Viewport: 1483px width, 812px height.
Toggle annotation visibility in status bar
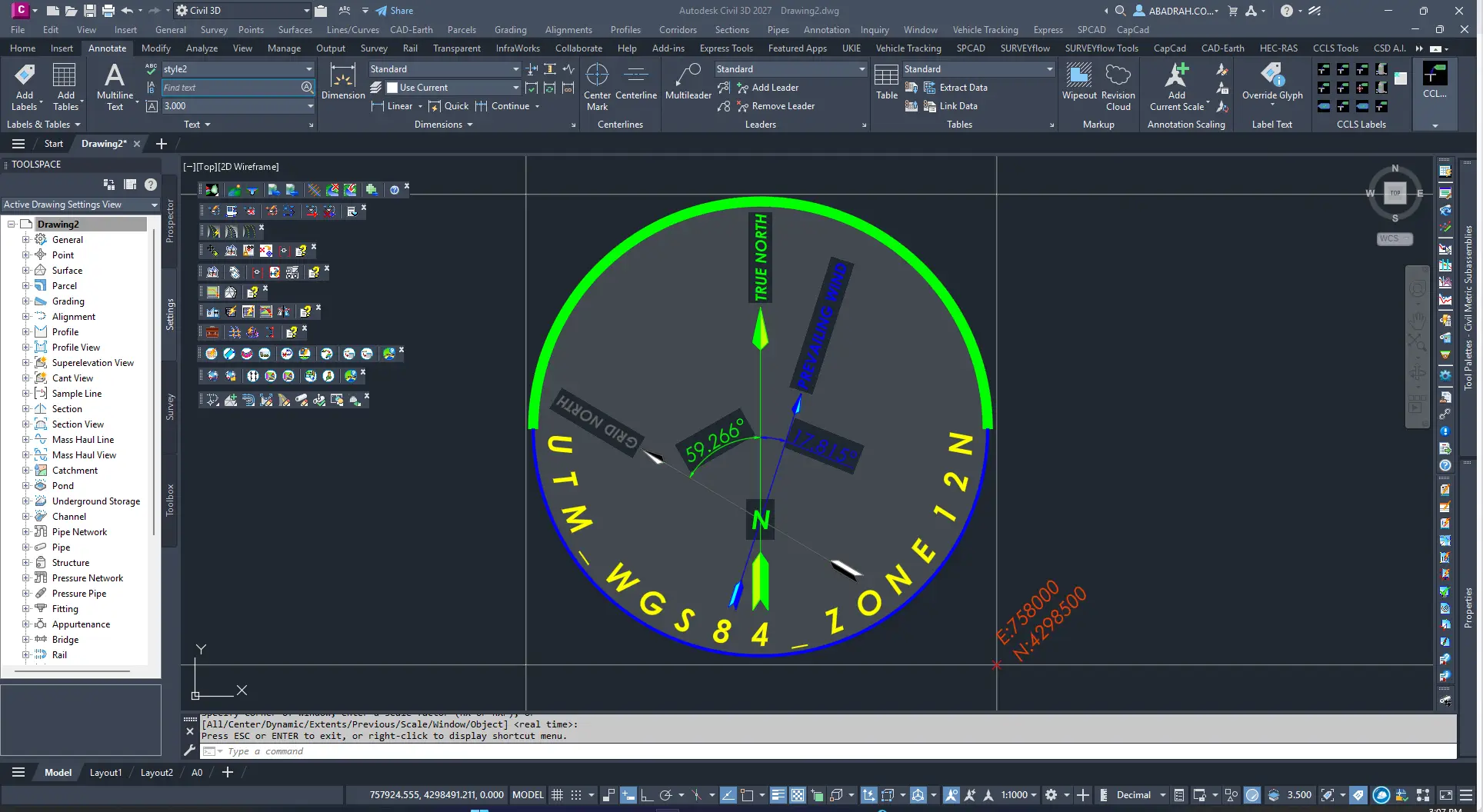(x=951, y=795)
